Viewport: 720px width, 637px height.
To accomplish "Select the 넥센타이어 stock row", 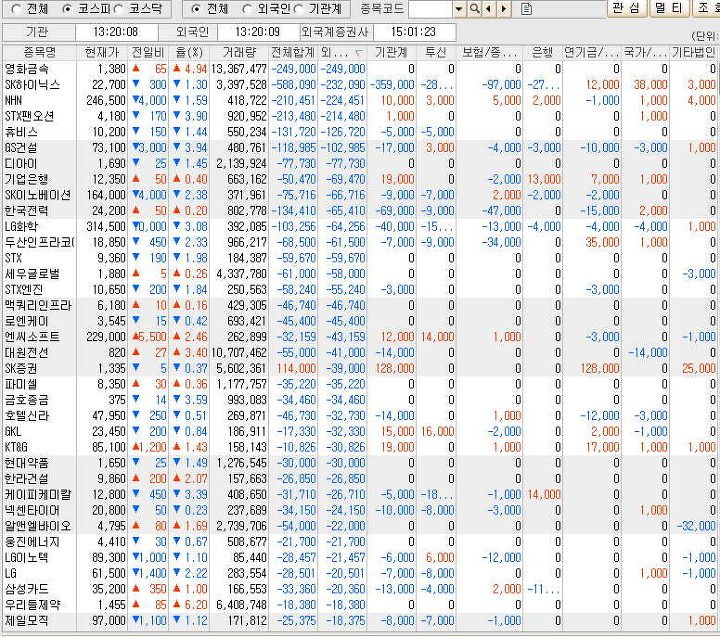I will (x=360, y=510).
